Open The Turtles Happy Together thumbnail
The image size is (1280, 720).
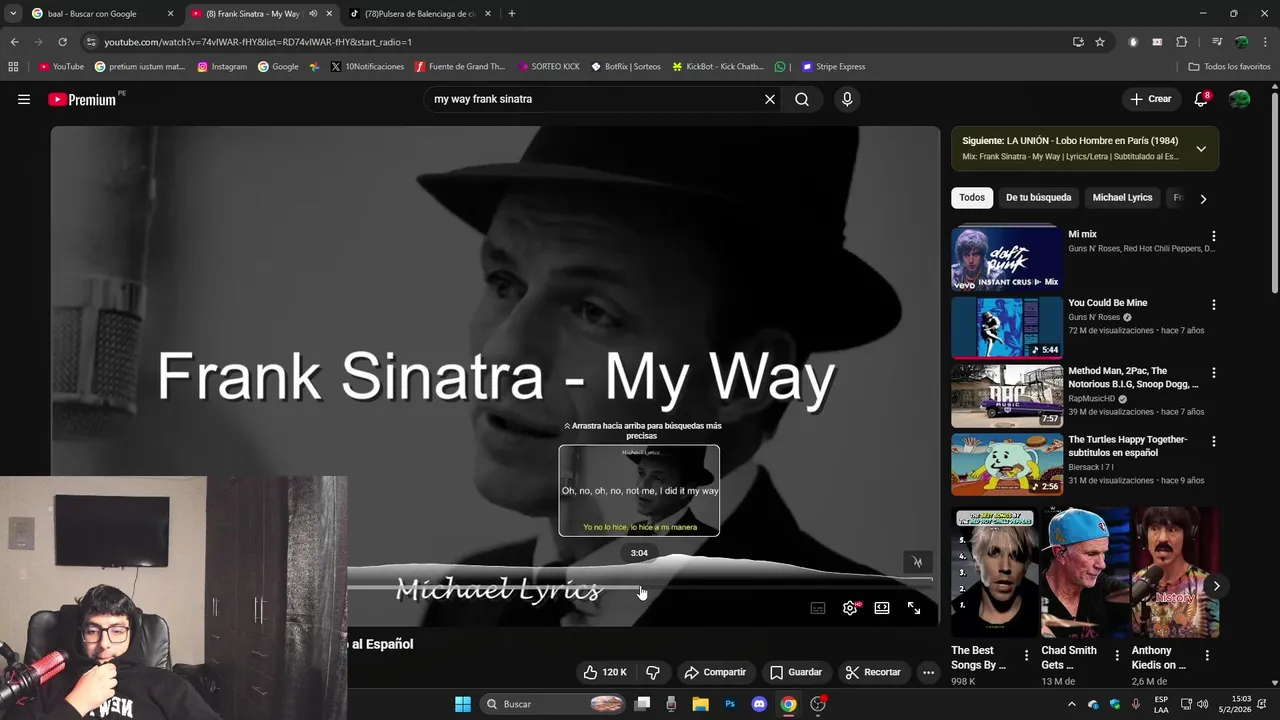coord(1007,464)
